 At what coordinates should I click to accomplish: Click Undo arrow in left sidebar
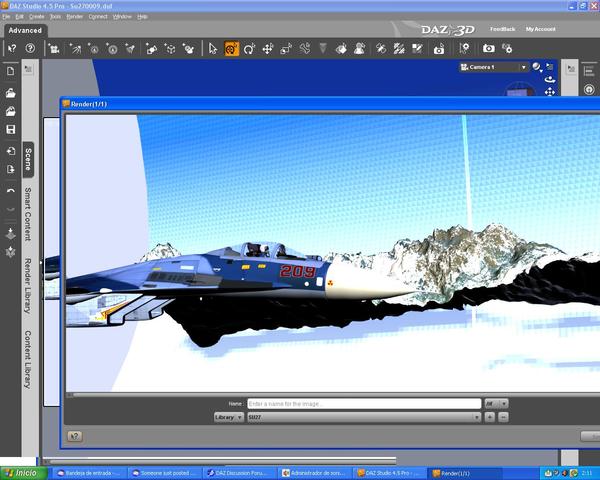[x=10, y=191]
